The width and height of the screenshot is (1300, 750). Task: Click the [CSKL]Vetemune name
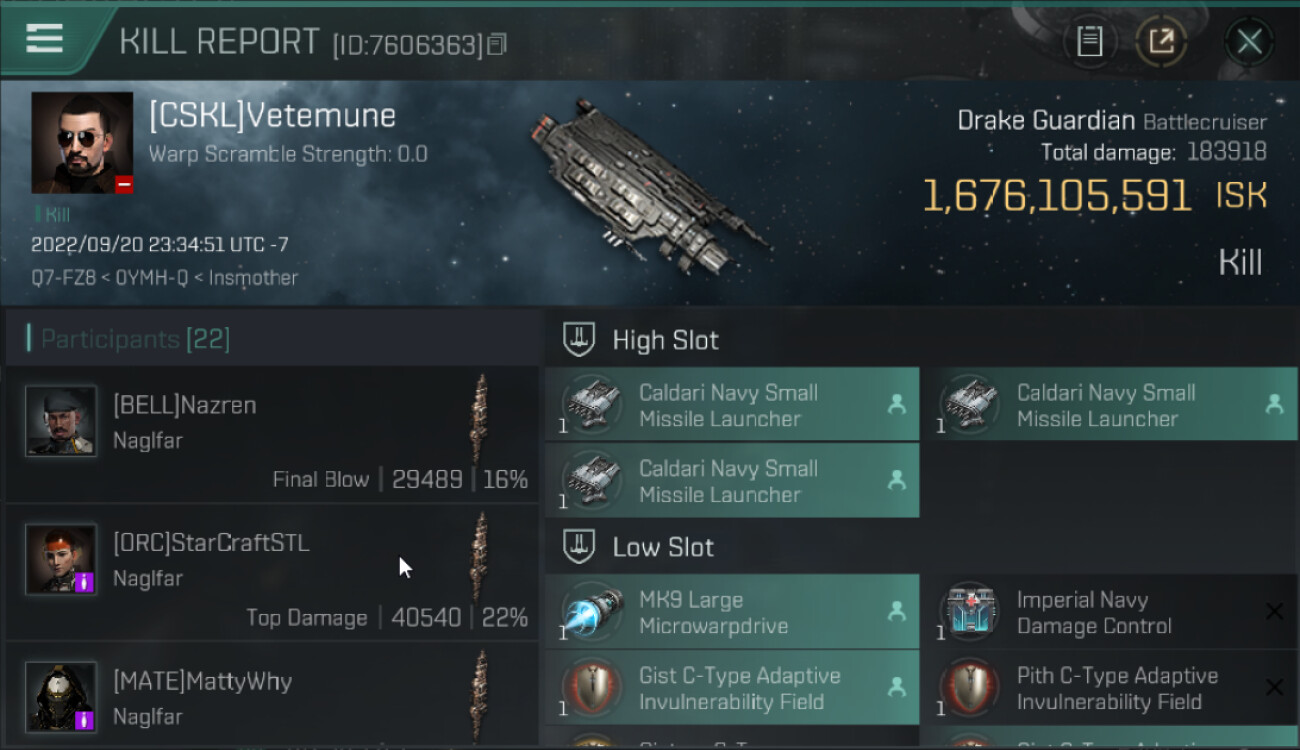(x=272, y=115)
